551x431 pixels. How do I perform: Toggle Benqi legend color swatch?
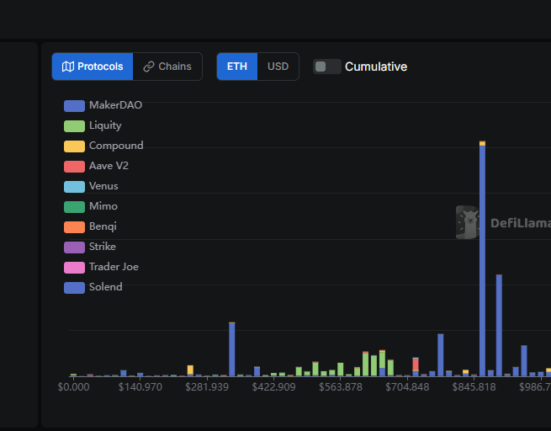(x=74, y=227)
